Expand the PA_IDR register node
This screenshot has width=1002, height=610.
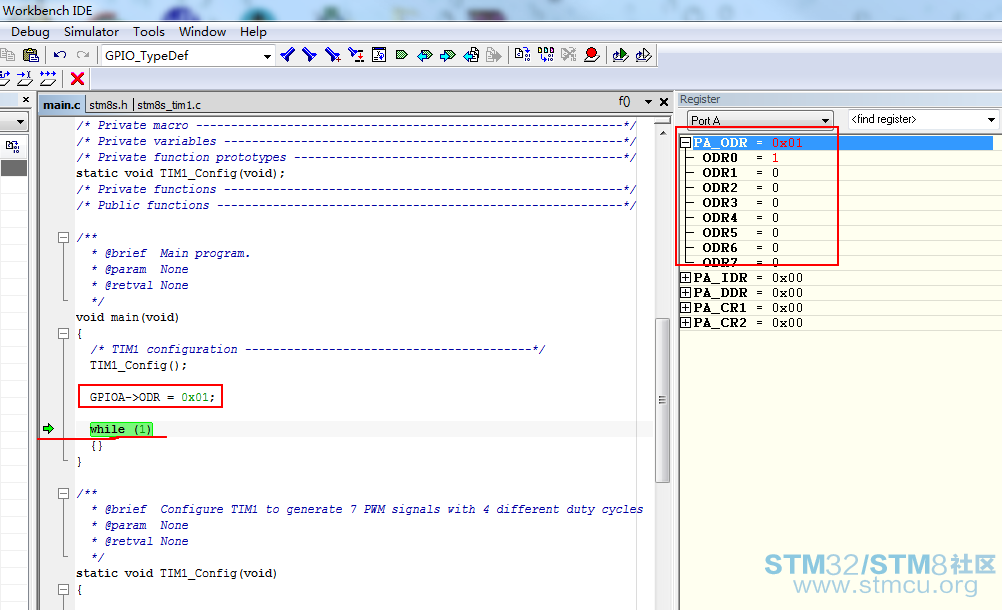(x=685, y=277)
